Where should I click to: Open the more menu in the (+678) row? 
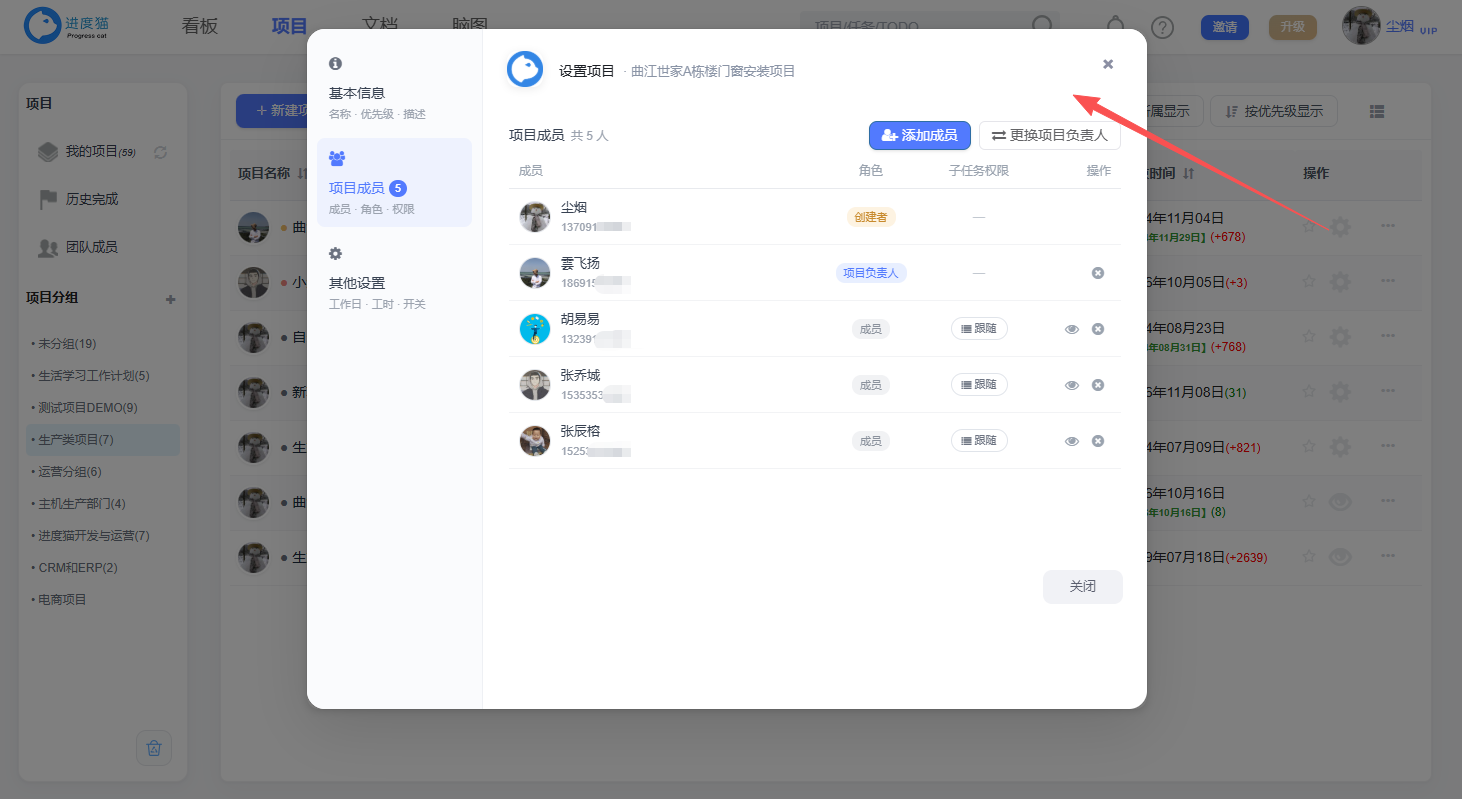pyautogui.click(x=1388, y=226)
